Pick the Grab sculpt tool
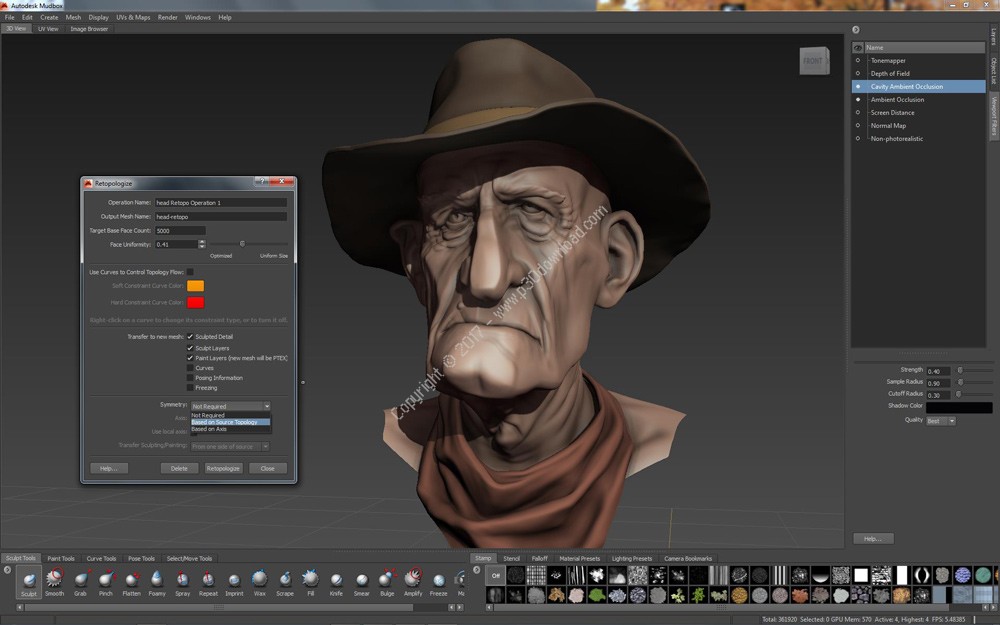Viewport: 1000px width, 625px height. coord(80,582)
